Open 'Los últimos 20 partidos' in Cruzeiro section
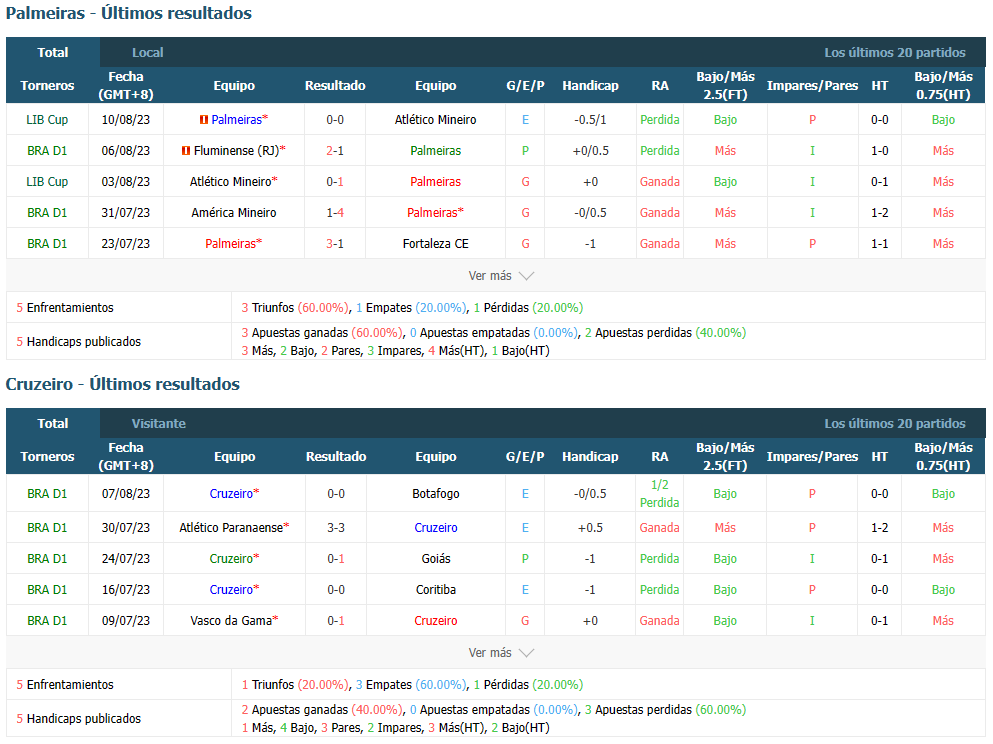Screen dimensions: 993x744 tap(895, 424)
